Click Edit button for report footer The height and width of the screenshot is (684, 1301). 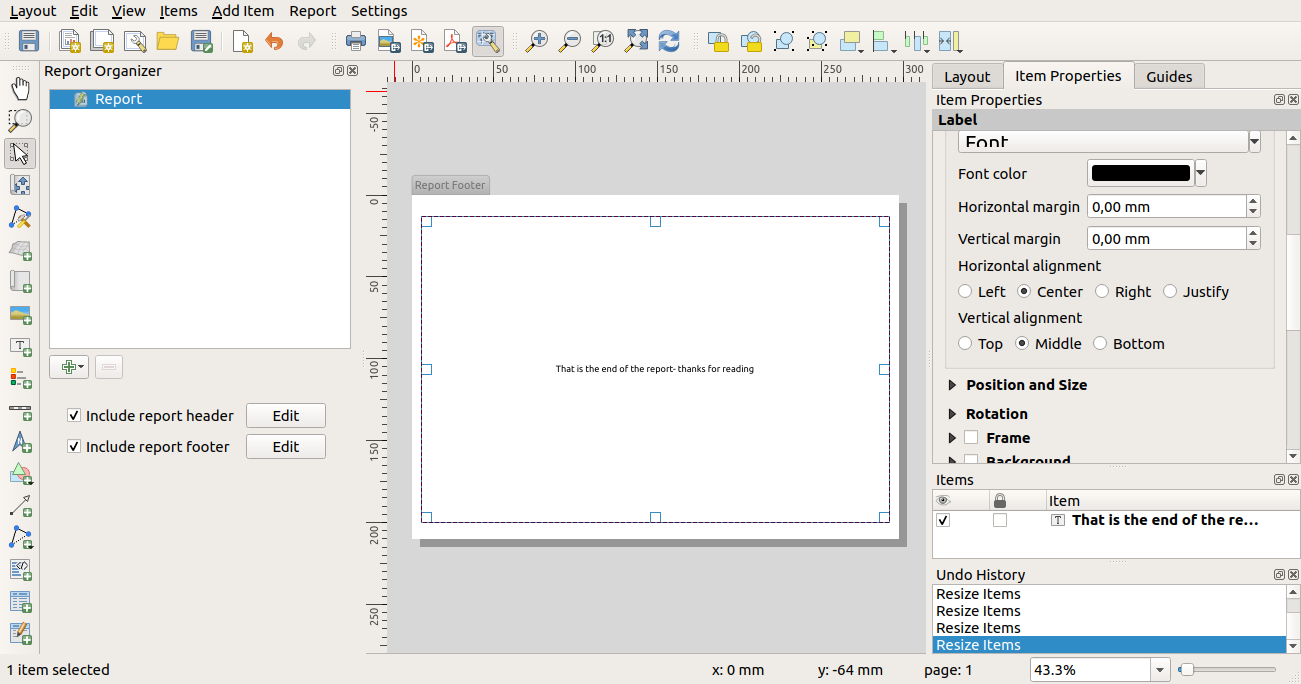coord(286,447)
